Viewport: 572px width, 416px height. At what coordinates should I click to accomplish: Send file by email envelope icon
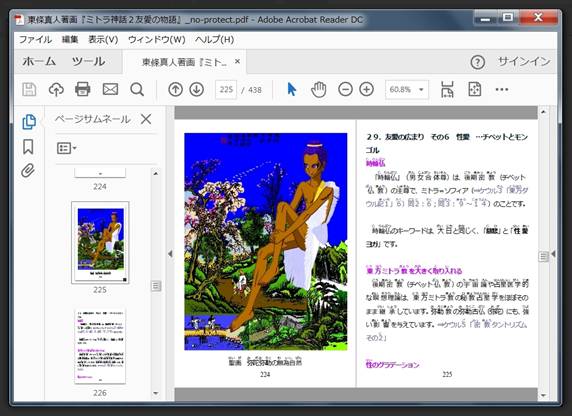coord(110,89)
